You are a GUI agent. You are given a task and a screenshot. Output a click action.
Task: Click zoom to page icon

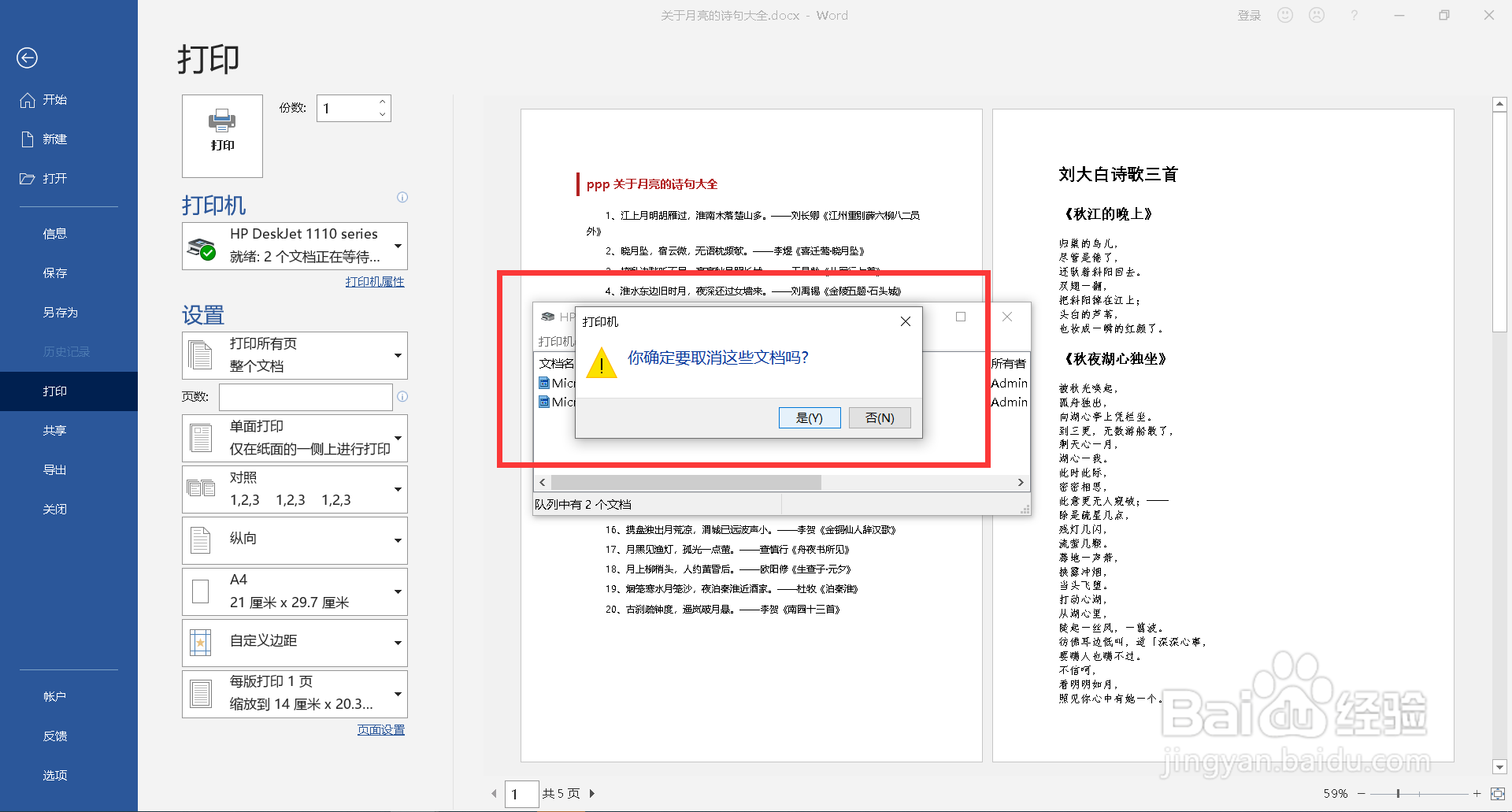[x=1498, y=794]
